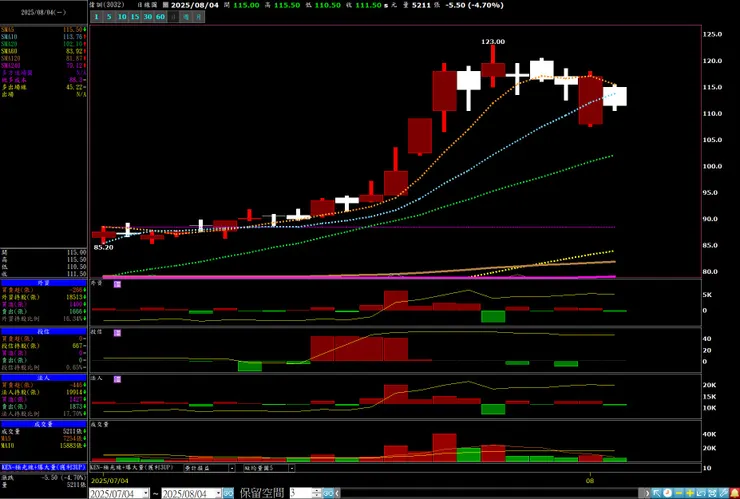Open end date 2025/08/04 dropdown
The width and height of the screenshot is (740, 499).
pos(219,494)
